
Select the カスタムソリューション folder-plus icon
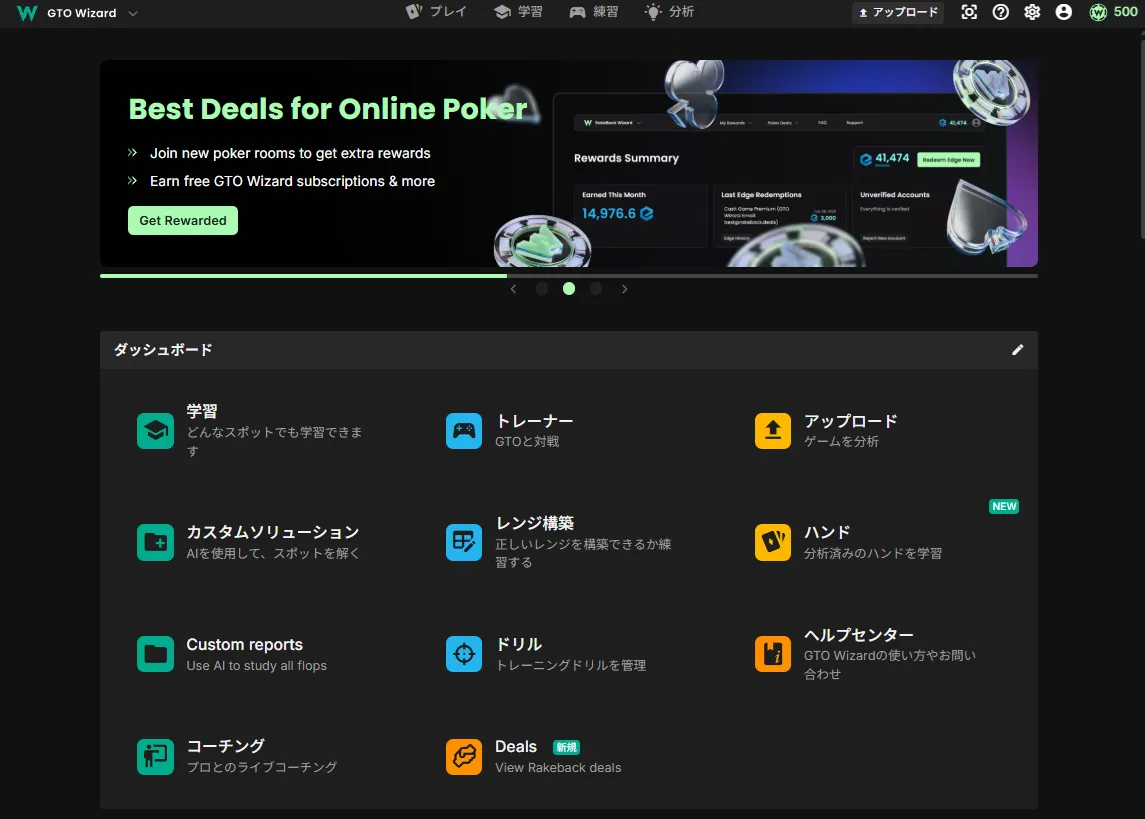click(x=155, y=542)
